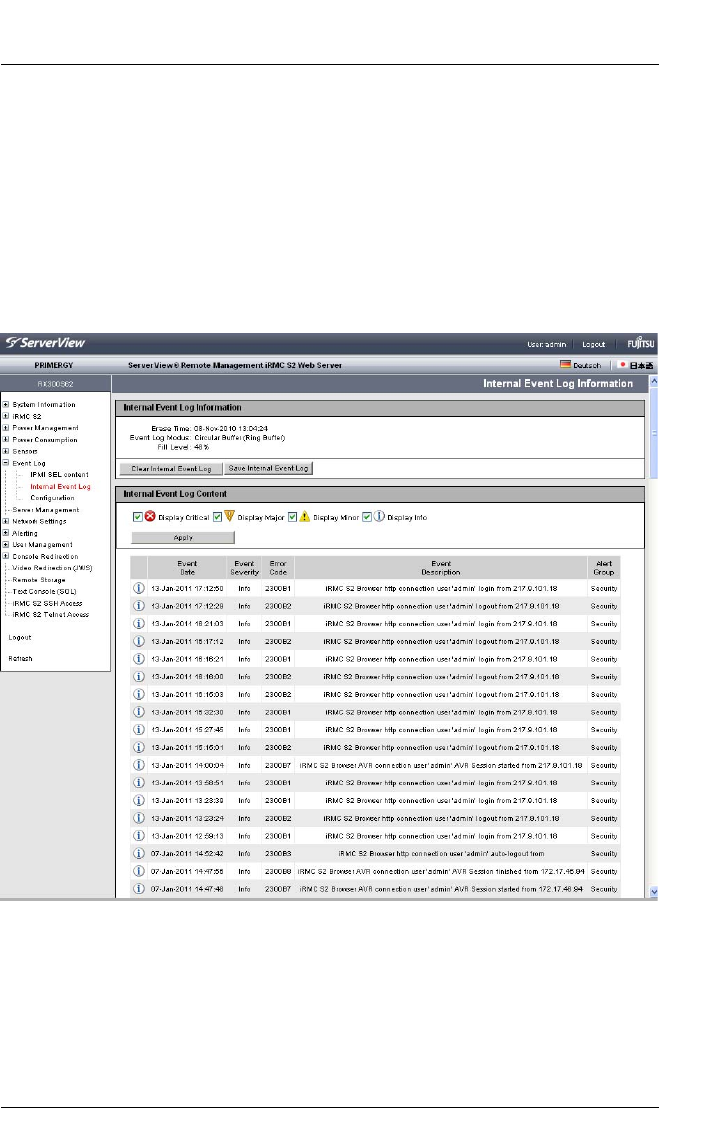Select Internal Event Log in sidebar
This screenshot has height=1138, width=720.
point(60,486)
